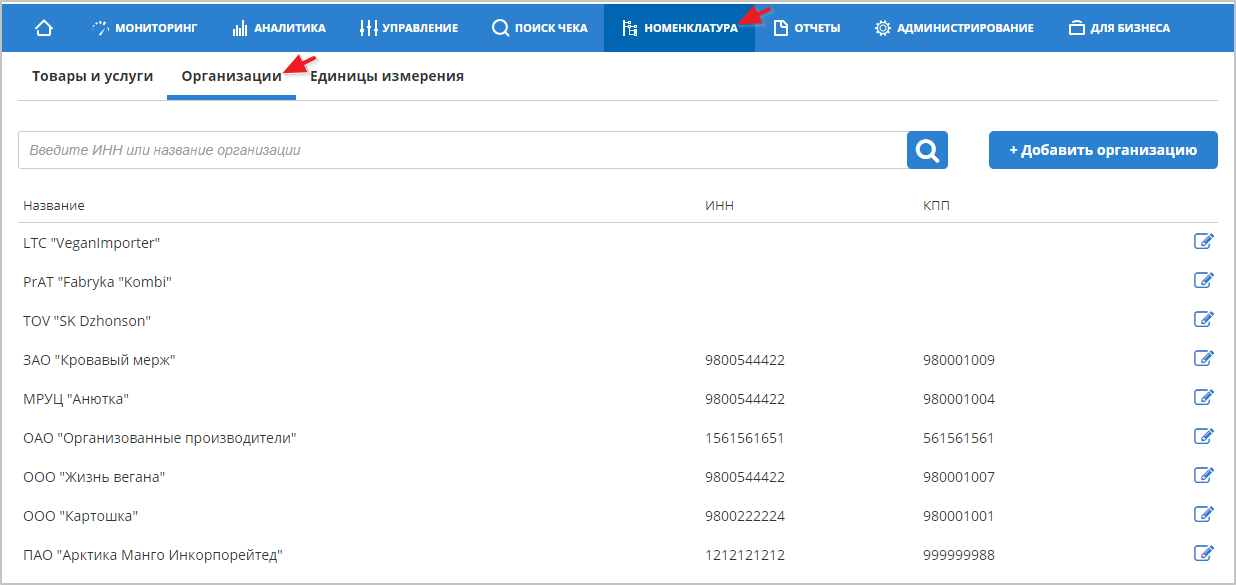Go to the Аналитика section
This screenshot has width=1236, height=585.
coord(279,28)
